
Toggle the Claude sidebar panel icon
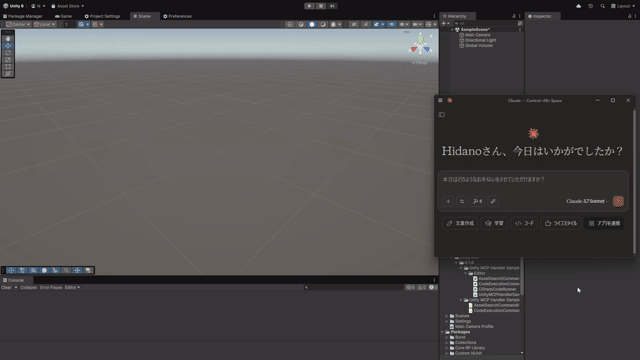[442, 115]
